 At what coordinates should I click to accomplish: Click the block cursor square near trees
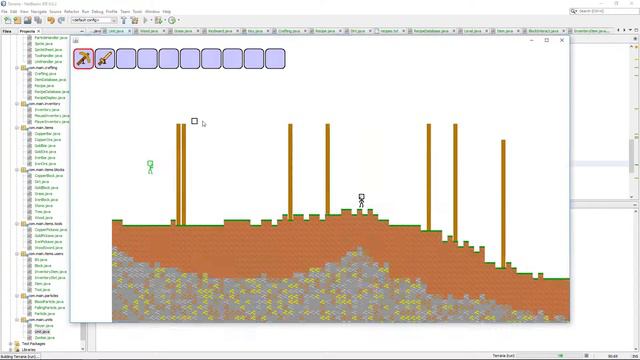[194, 121]
